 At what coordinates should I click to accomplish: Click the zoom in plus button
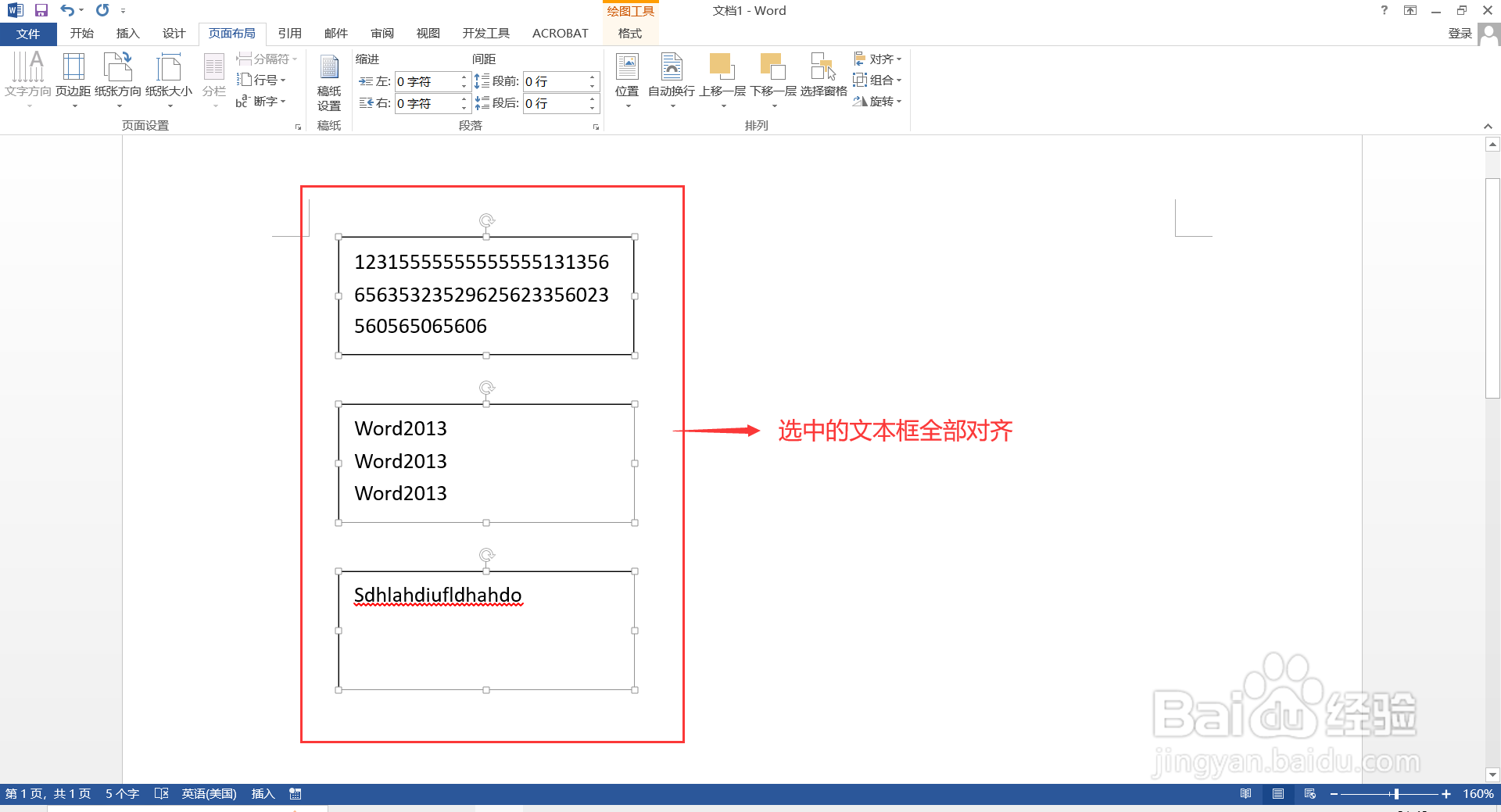[1446, 793]
